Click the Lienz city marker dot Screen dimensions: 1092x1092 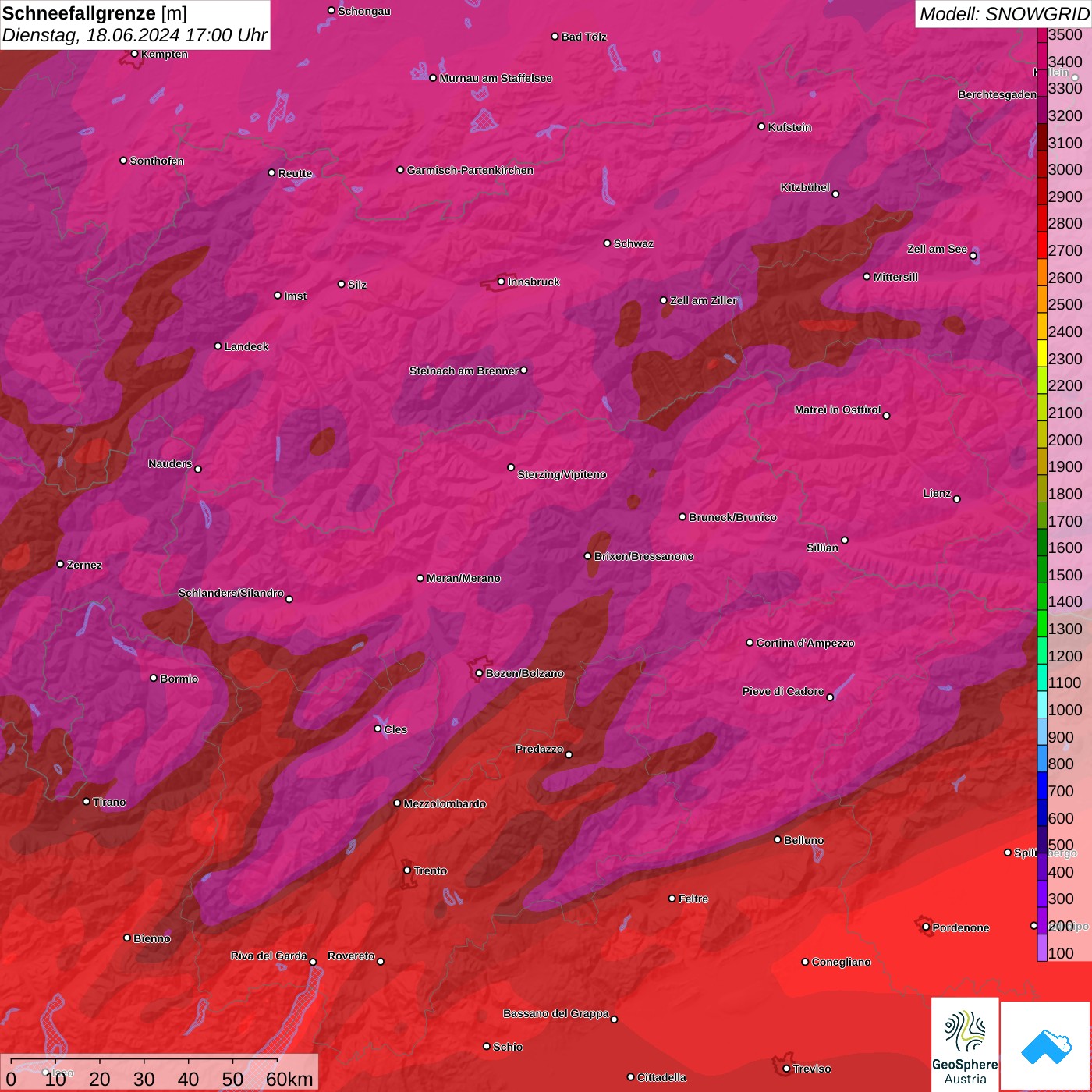pyautogui.click(x=956, y=499)
